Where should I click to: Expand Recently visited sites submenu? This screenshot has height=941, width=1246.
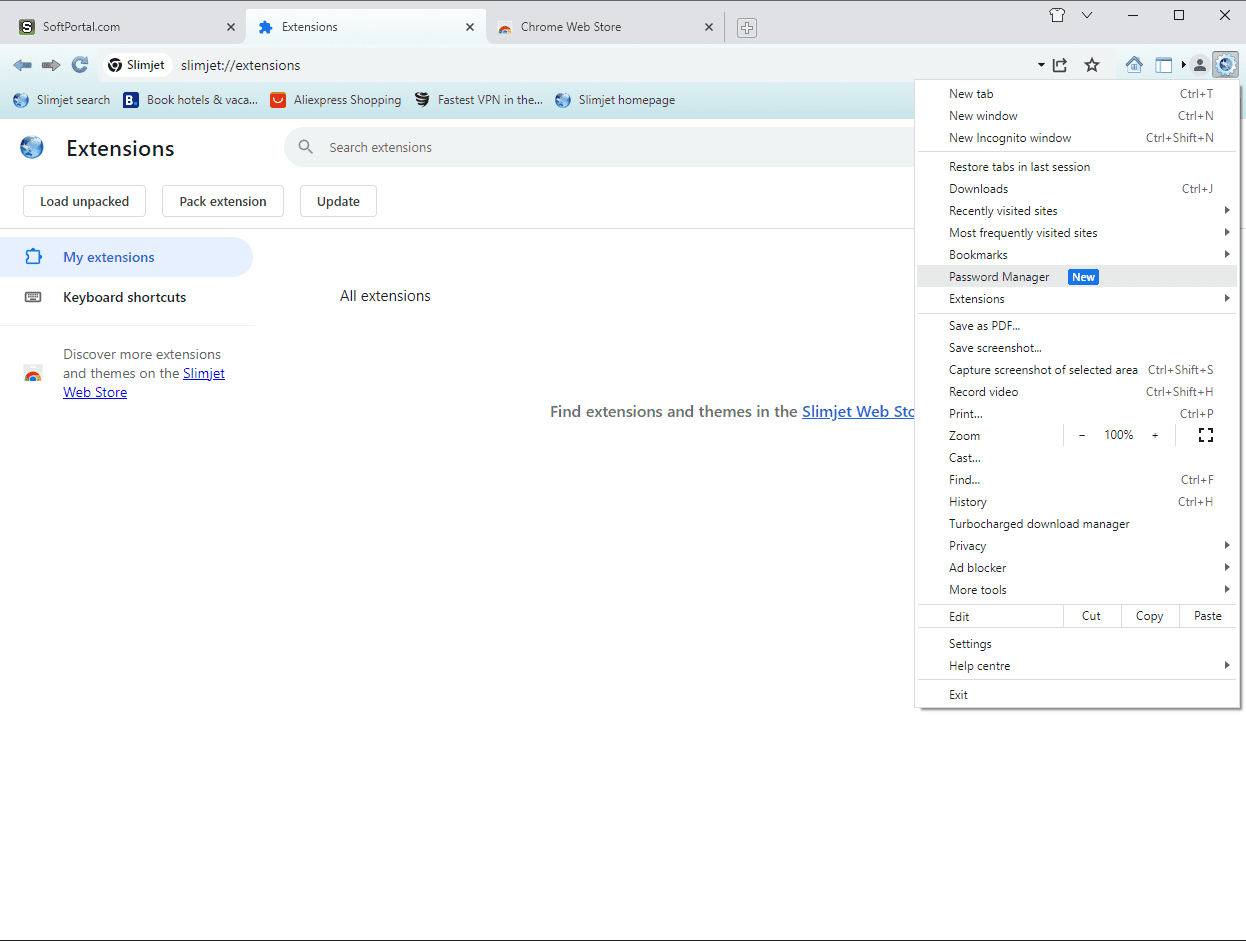(x=1077, y=211)
